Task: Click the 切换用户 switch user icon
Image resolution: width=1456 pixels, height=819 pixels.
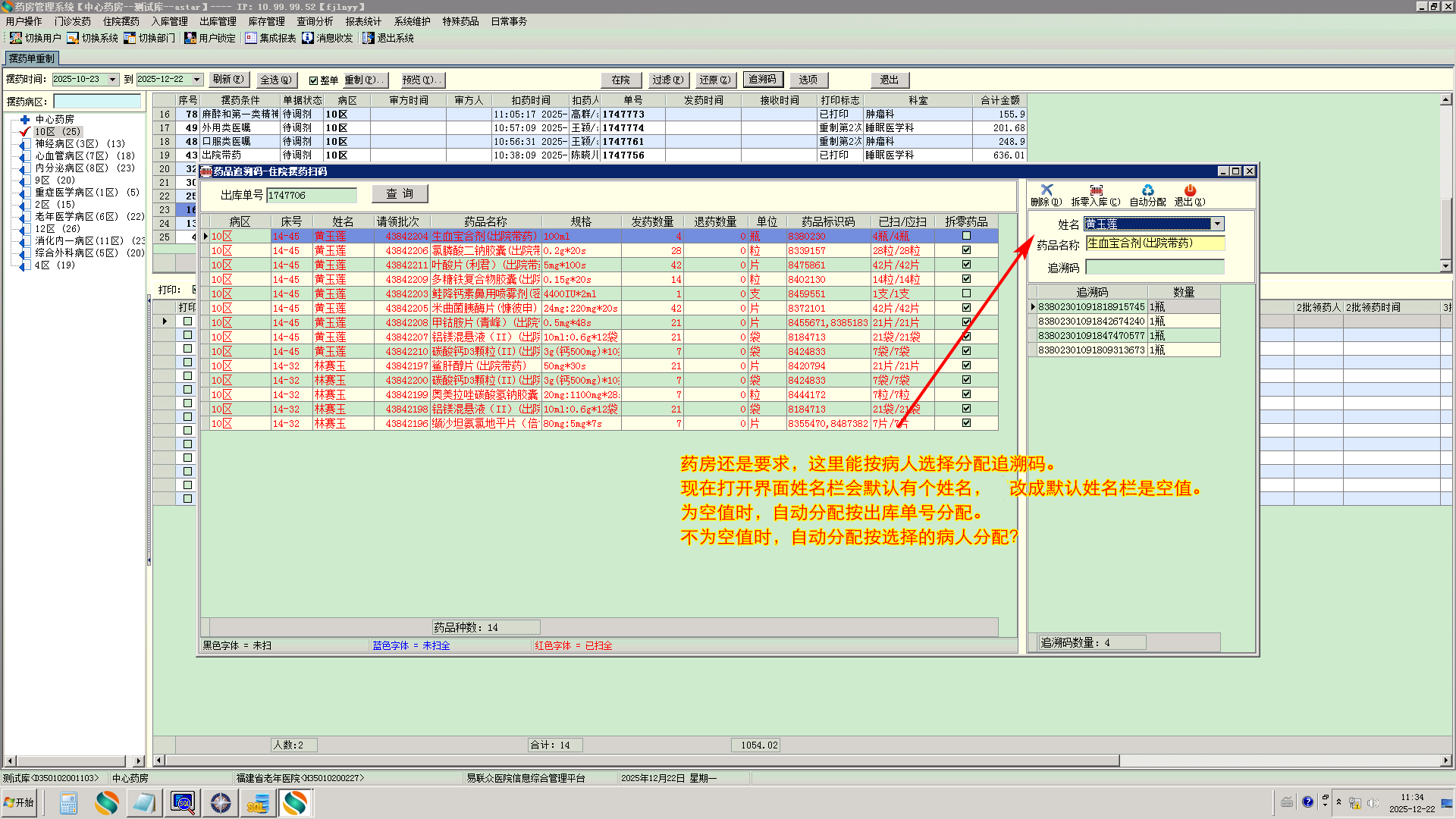Action: [15, 38]
